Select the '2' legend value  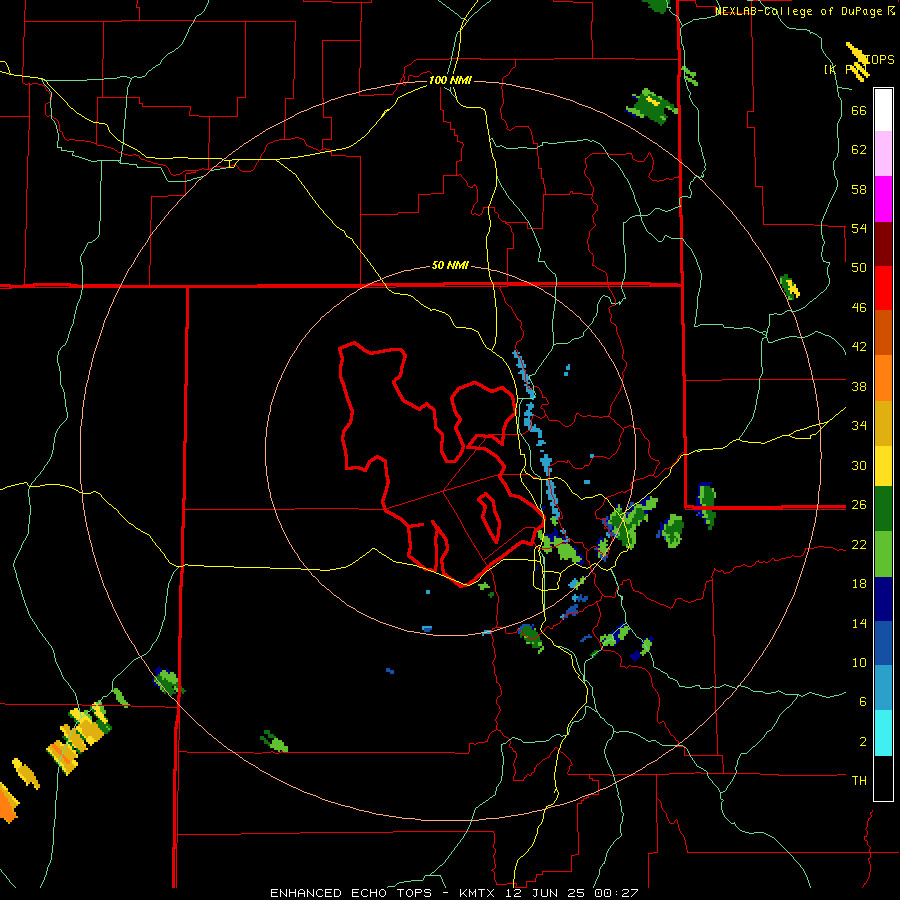863,742
